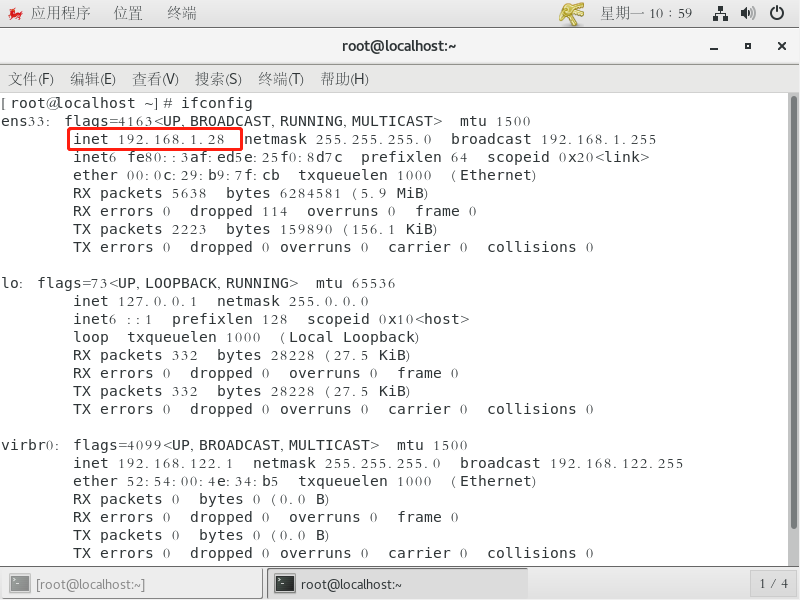Click the virbr0 address 192.168.122.1
The image size is (800, 600).
pos(176,463)
